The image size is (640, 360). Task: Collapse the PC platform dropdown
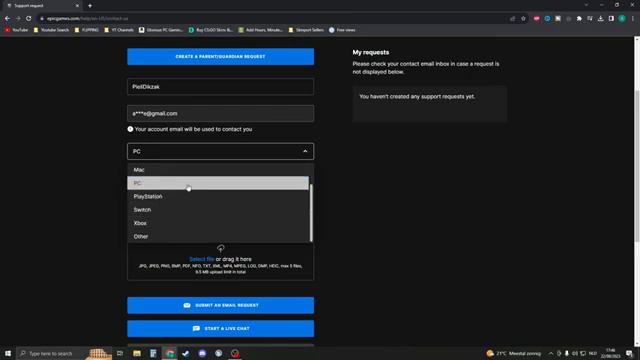[305, 151]
